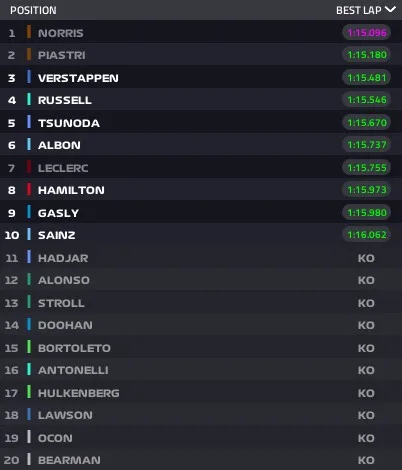The height and width of the screenshot is (470, 402).
Task: Click Norris's orange McLaren team color bar
Action: coord(29,32)
